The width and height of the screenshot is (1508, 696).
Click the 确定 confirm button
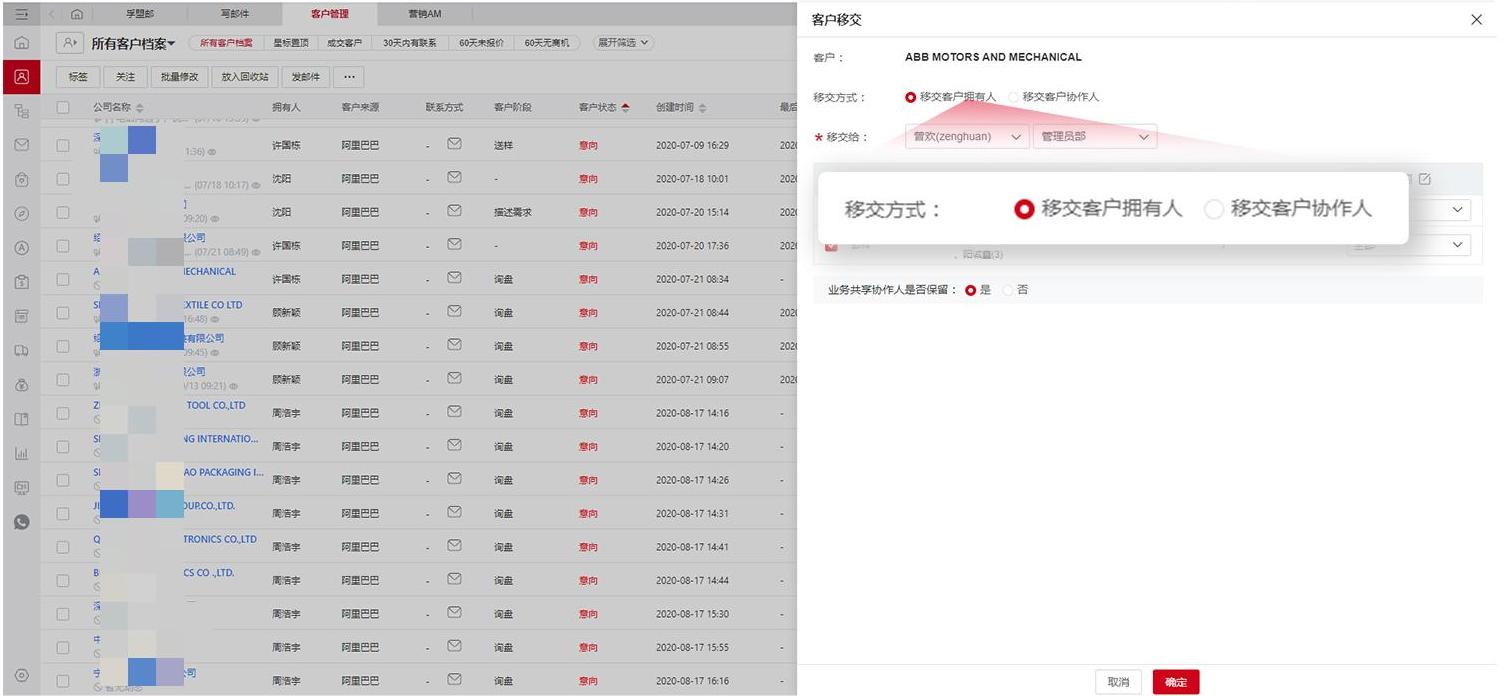tap(1175, 682)
